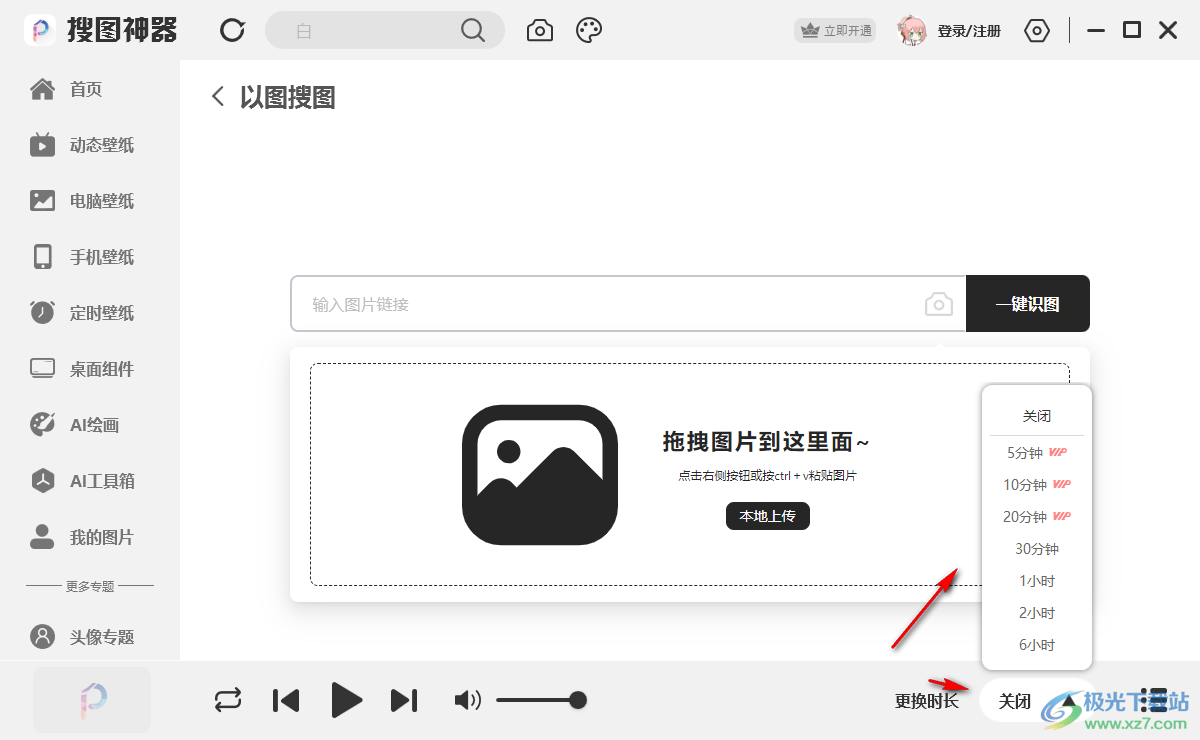Screen dimensions: 1200x740
Task: Click the home icon beside 首页
Action: [x=42, y=89]
